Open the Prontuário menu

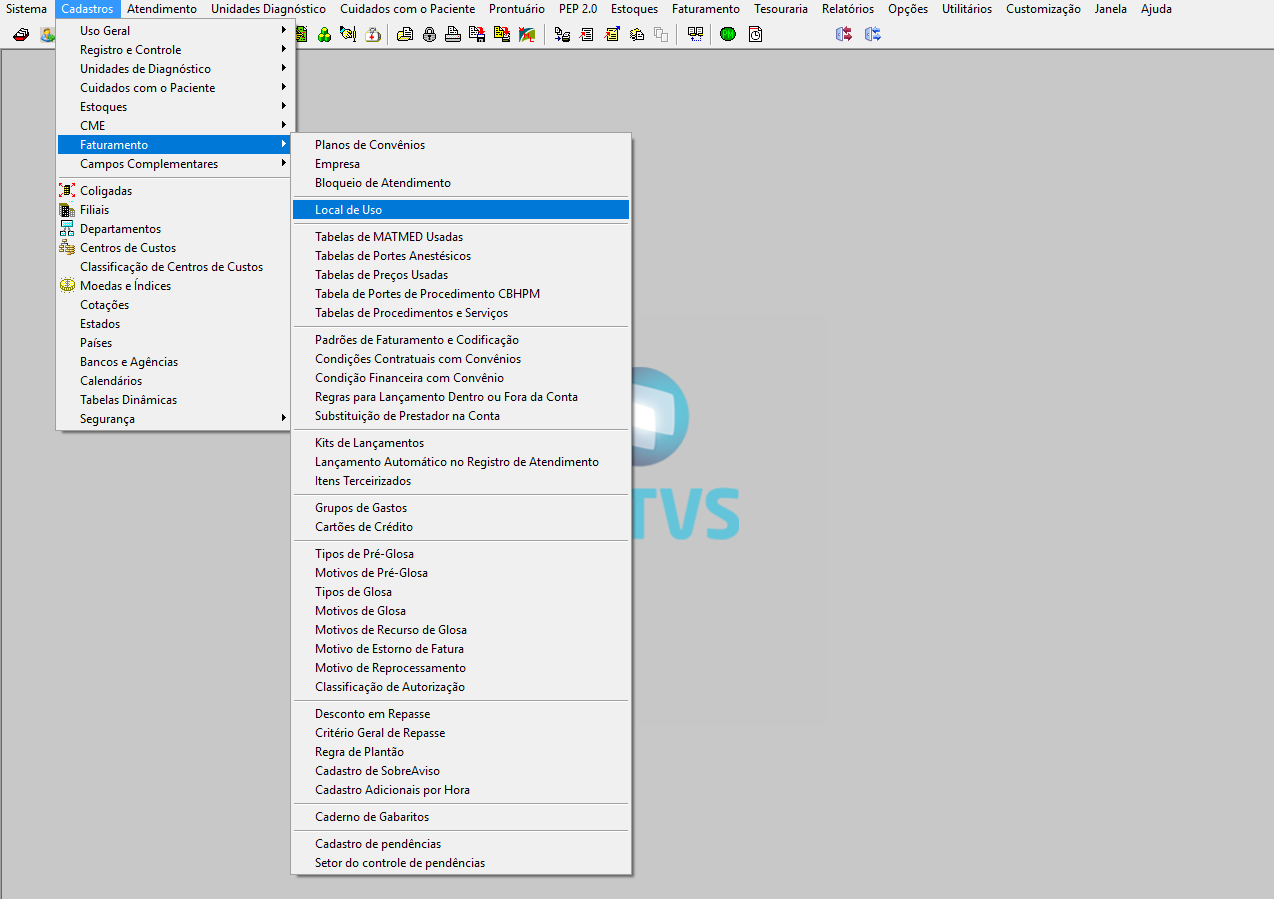517,9
